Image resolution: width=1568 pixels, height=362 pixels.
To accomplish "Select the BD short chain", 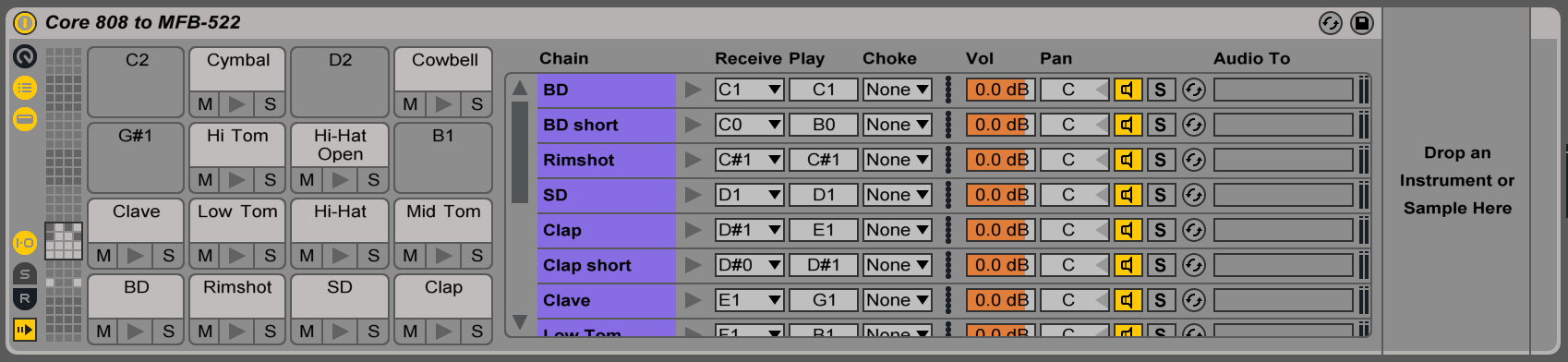I will click(607, 125).
